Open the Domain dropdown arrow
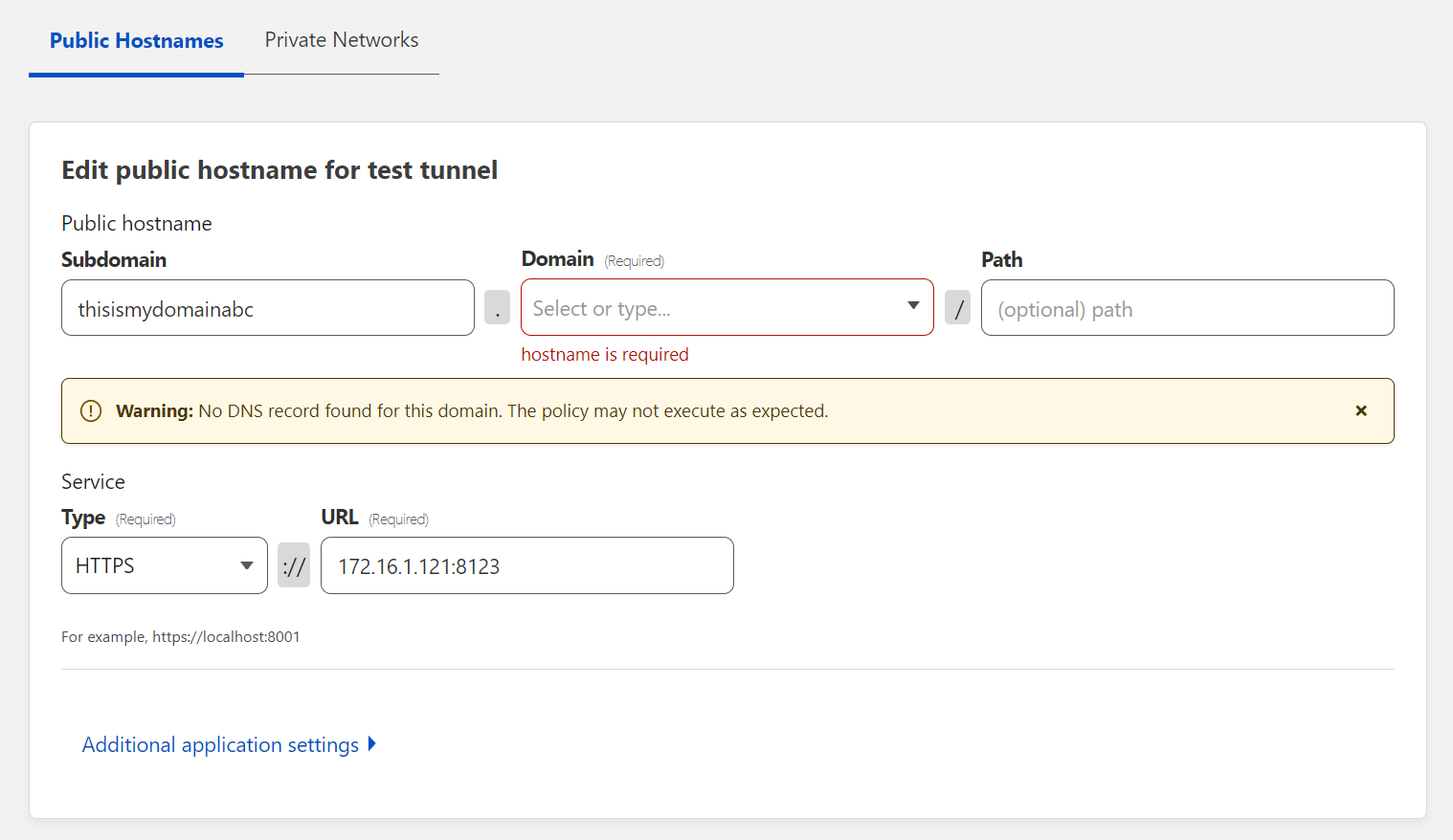The height and width of the screenshot is (840, 1453). [913, 306]
